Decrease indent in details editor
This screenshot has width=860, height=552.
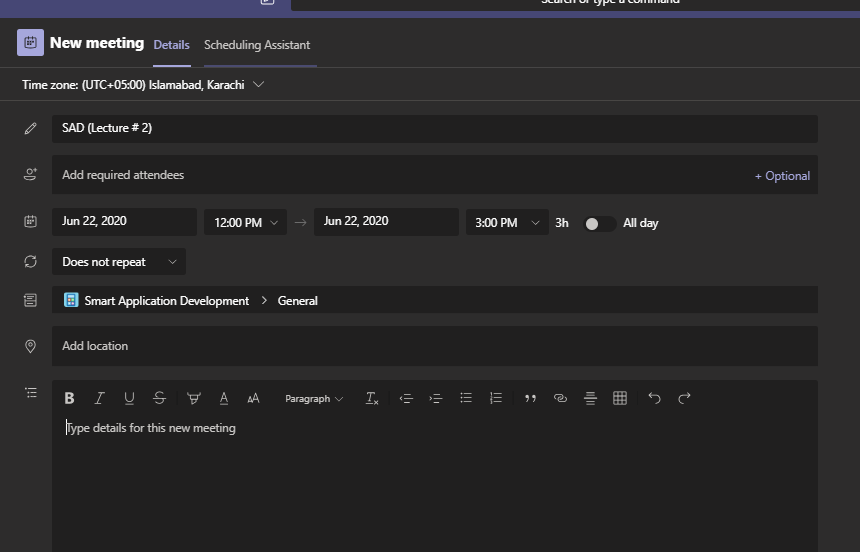pos(406,398)
